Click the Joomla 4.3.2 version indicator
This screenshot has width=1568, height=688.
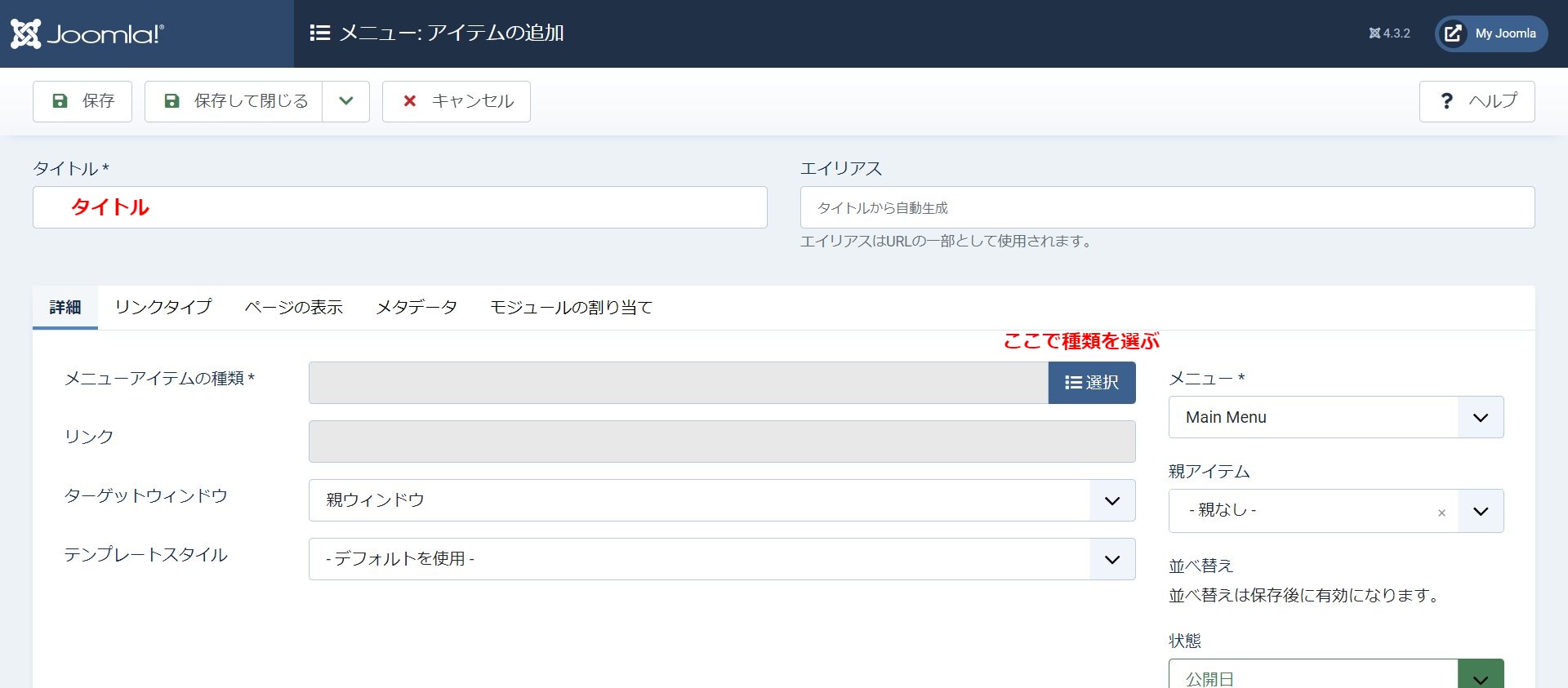pyautogui.click(x=1389, y=33)
